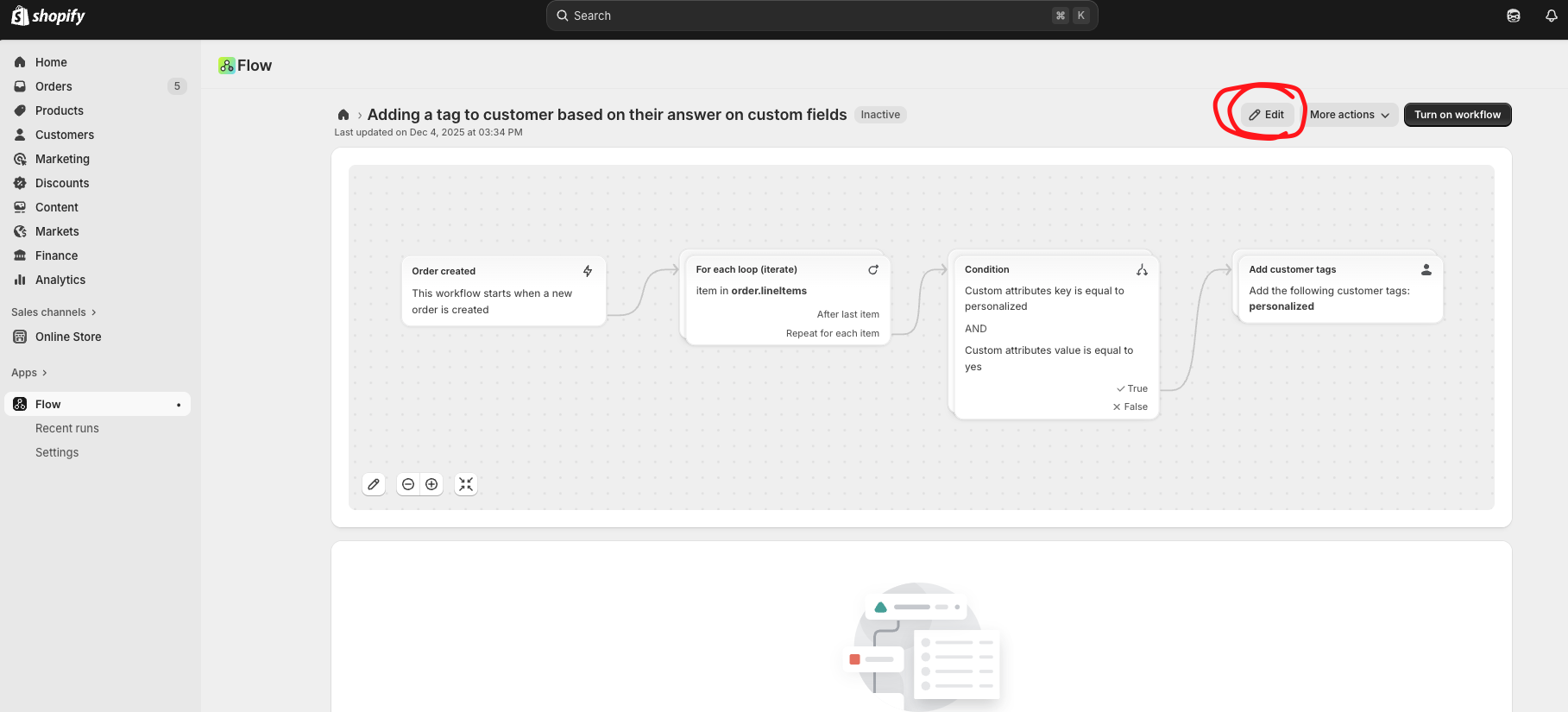
Task: Click the fit-to-view canvas icon
Action: coord(466,484)
